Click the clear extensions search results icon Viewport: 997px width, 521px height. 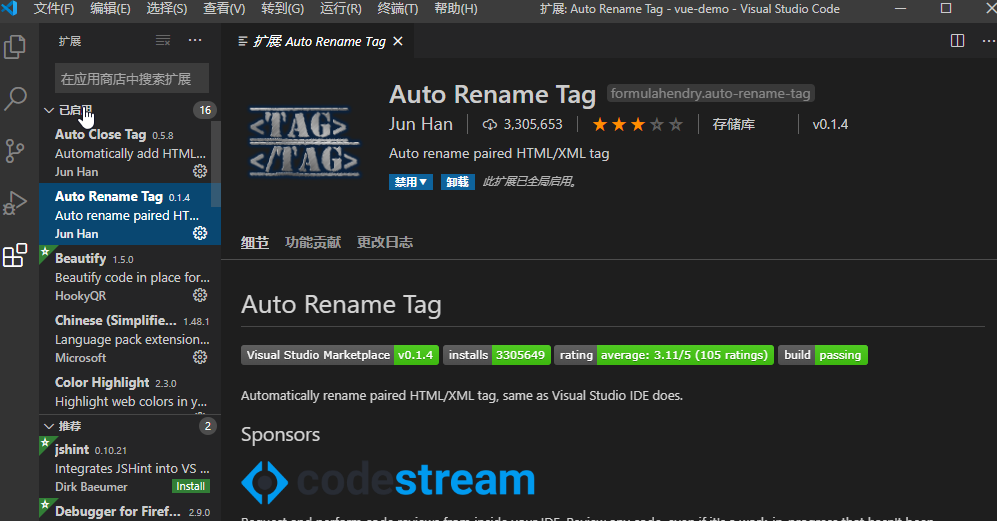click(x=163, y=41)
